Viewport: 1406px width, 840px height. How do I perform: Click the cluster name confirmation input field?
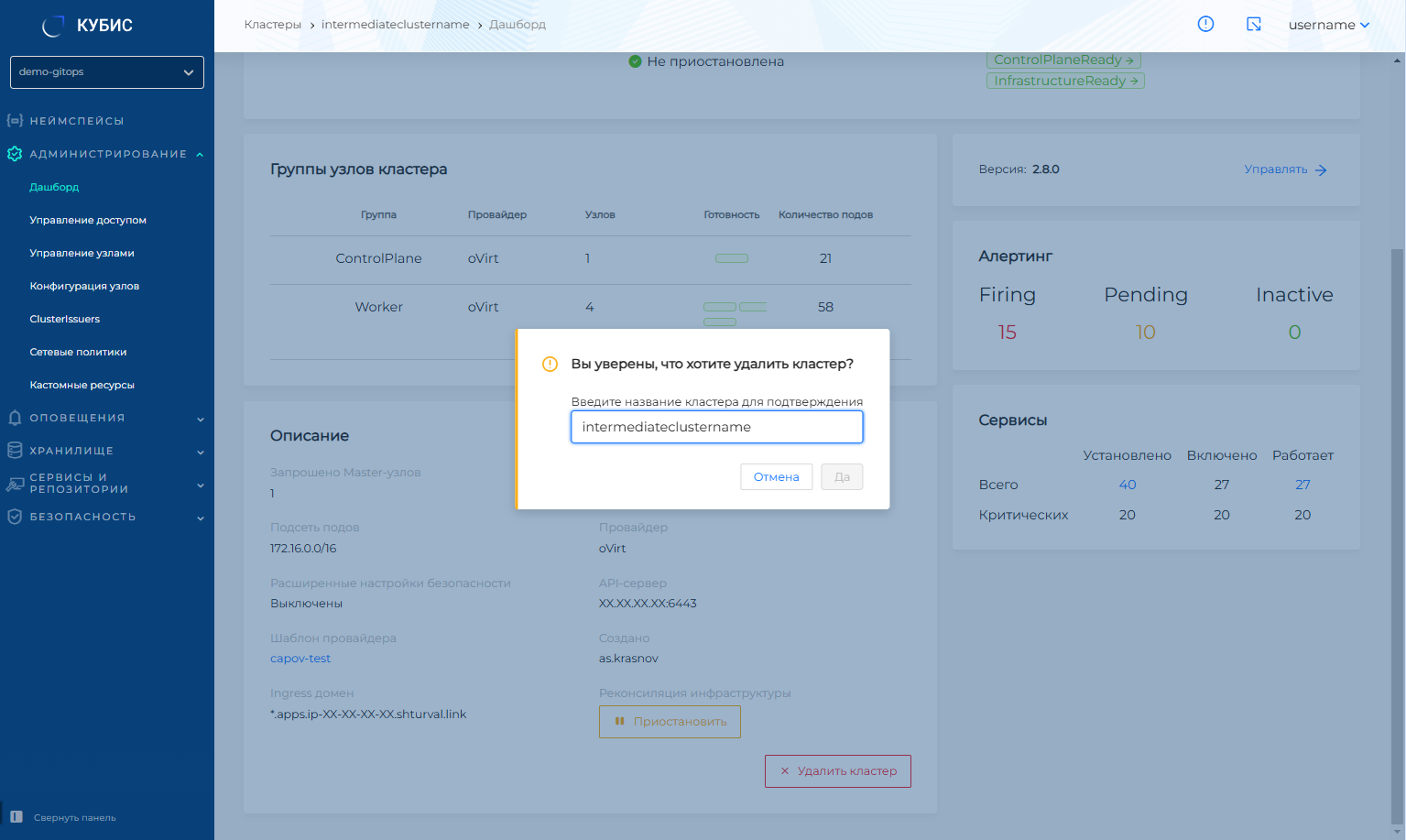[716, 427]
